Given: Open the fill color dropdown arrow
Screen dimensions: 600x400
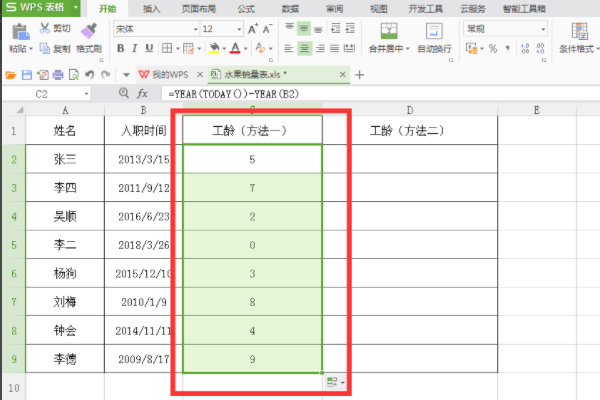Looking at the screenshot, I should [x=224, y=49].
